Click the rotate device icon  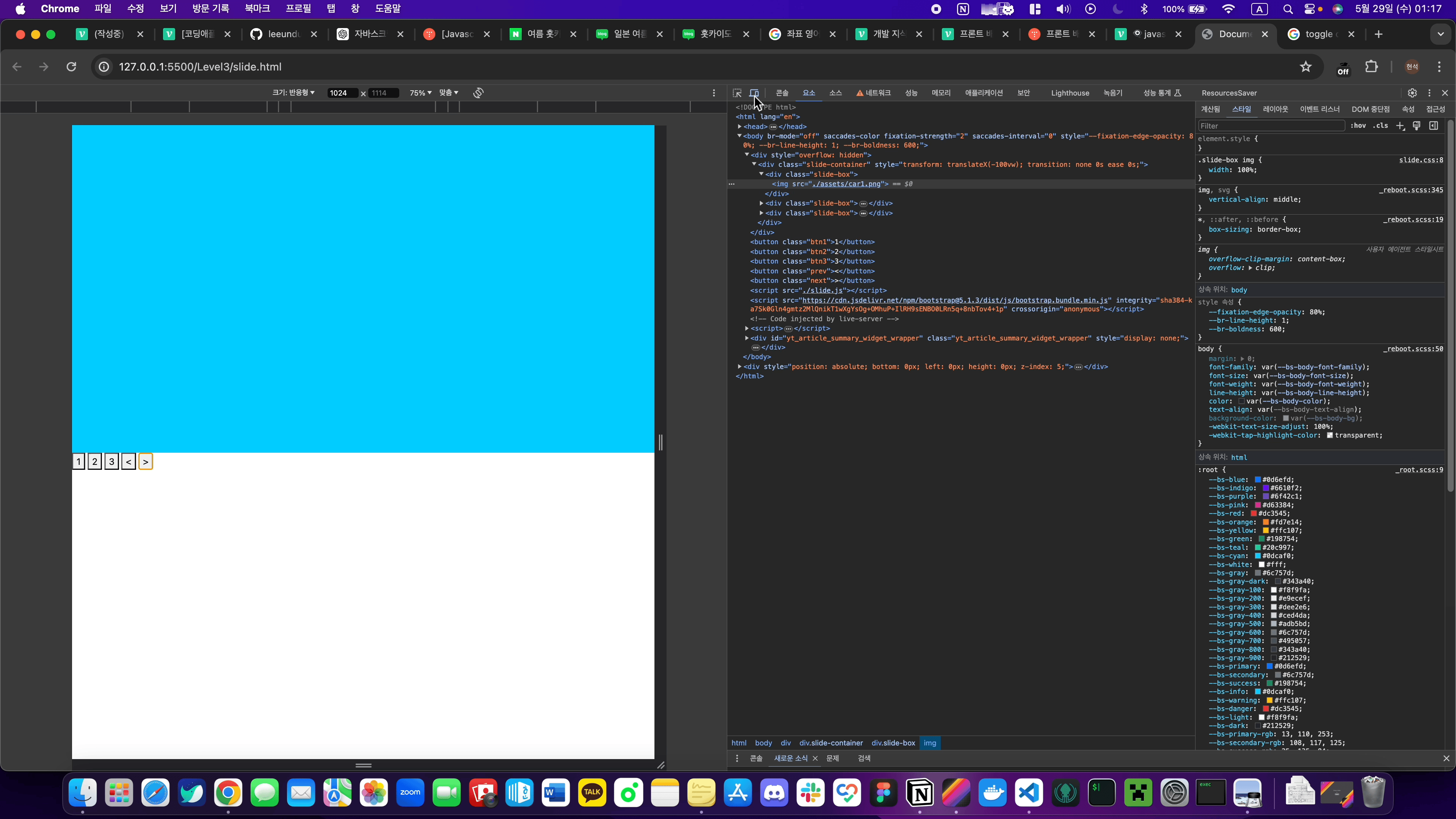(478, 93)
